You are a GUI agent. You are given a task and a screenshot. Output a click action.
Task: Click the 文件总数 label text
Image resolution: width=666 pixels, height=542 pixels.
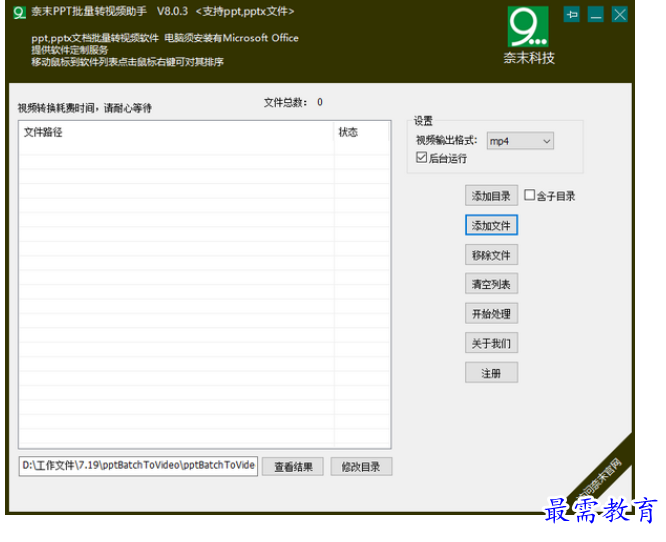click(x=285, y=102)
